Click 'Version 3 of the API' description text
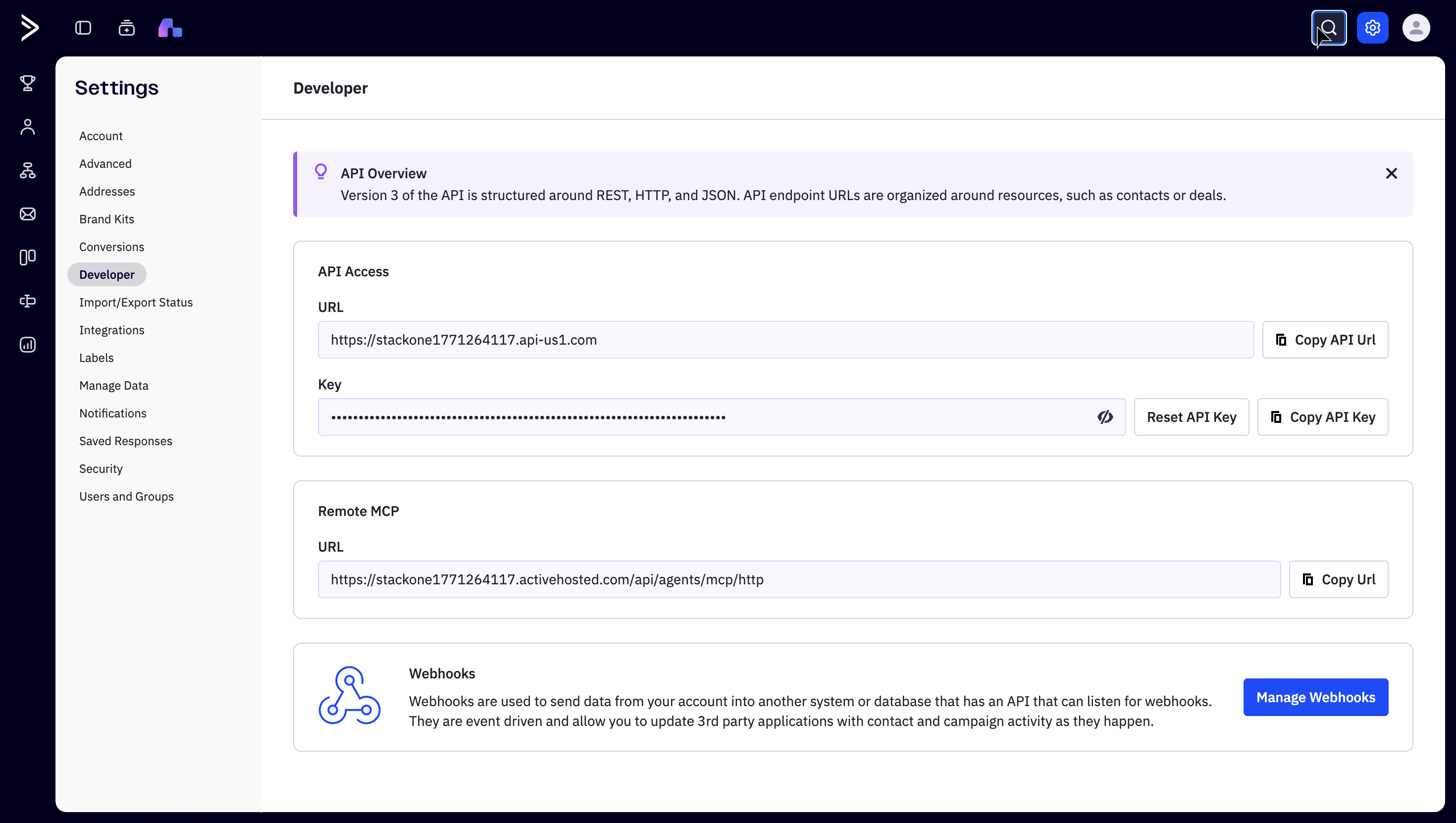The image size is (1456, 823). coord(783,195)
